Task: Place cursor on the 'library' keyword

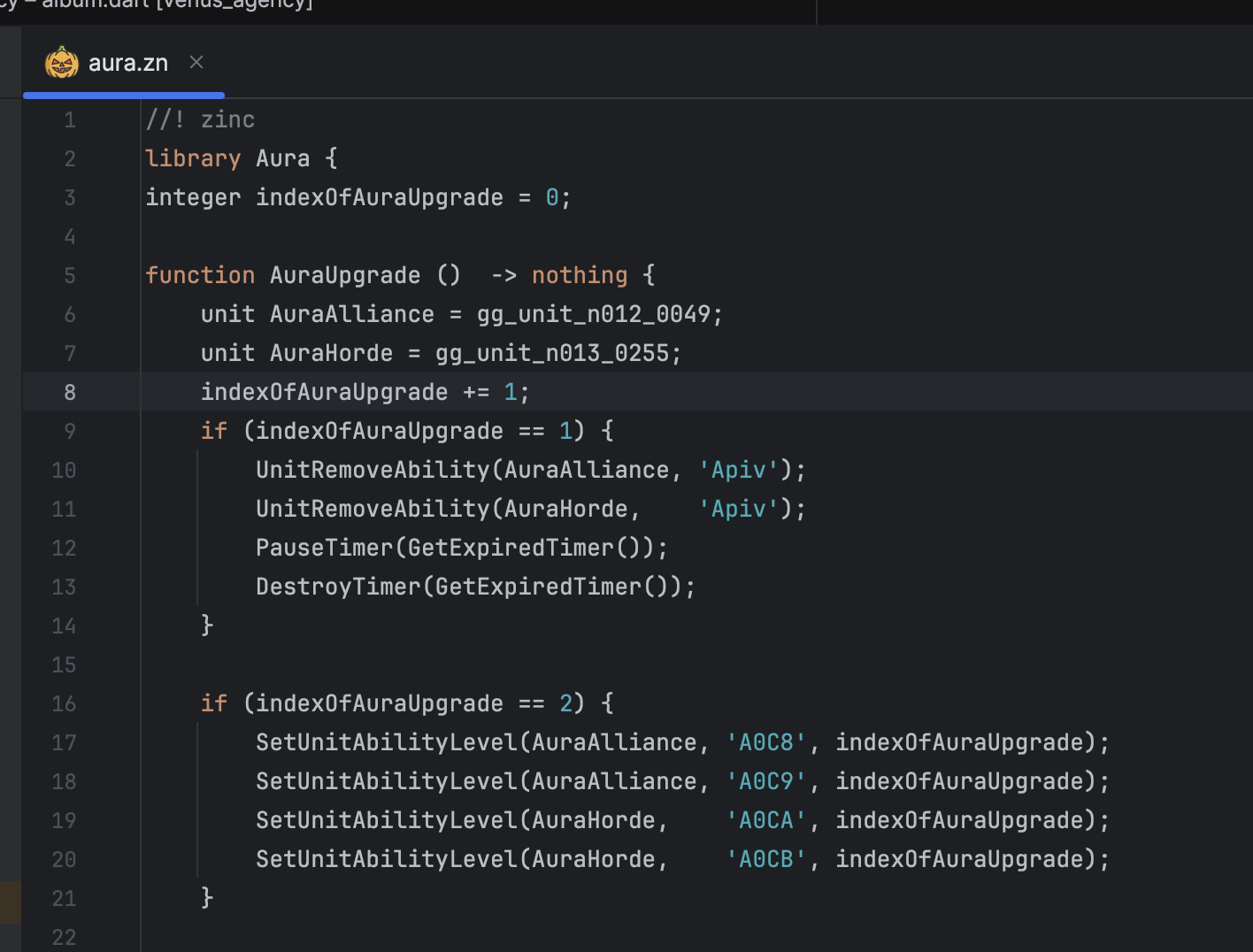Action: coord(193,158)
